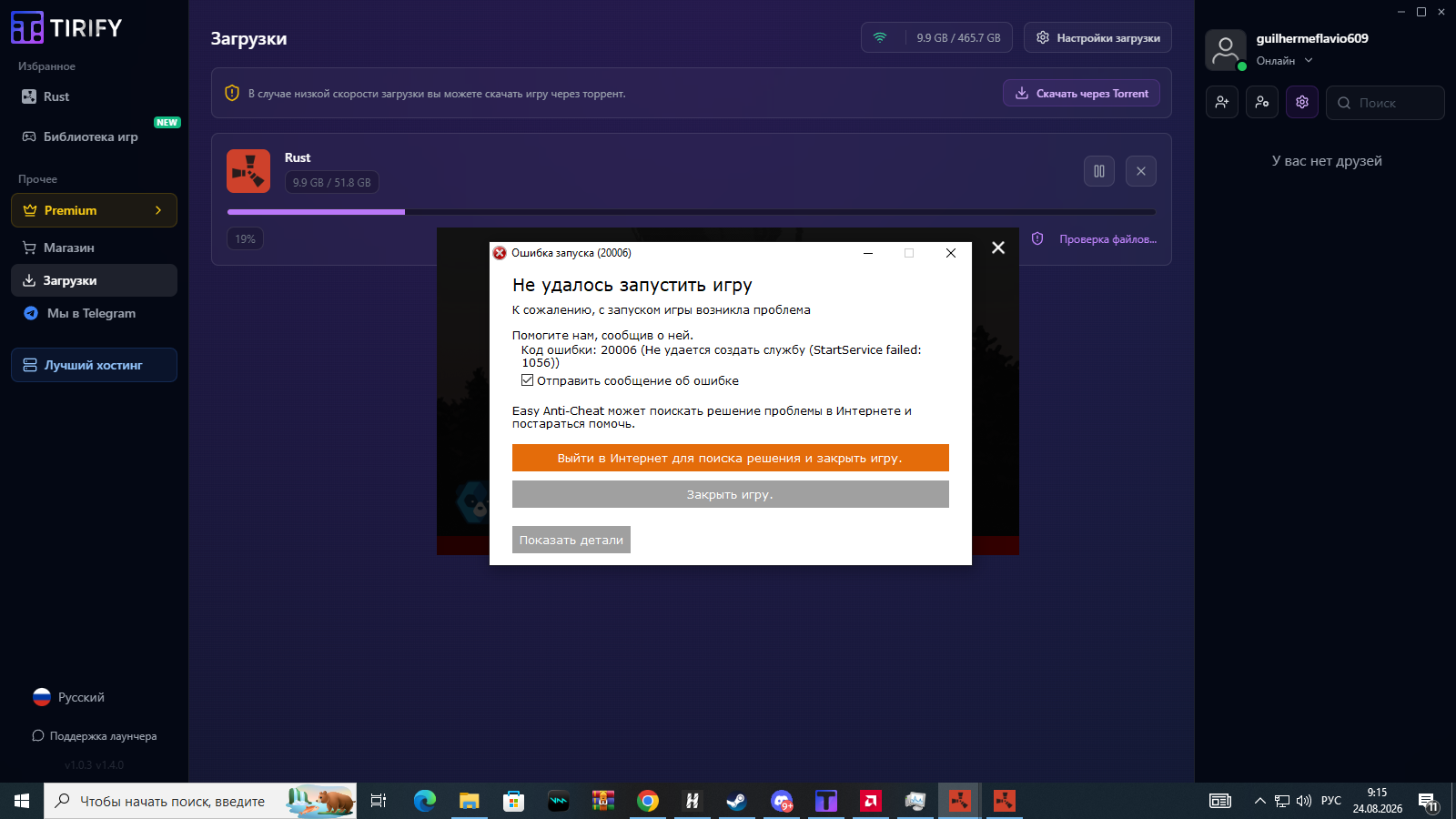Expand the Premium chevron arrow
This screenshot has height=819, width=1456.
[158, 210]
